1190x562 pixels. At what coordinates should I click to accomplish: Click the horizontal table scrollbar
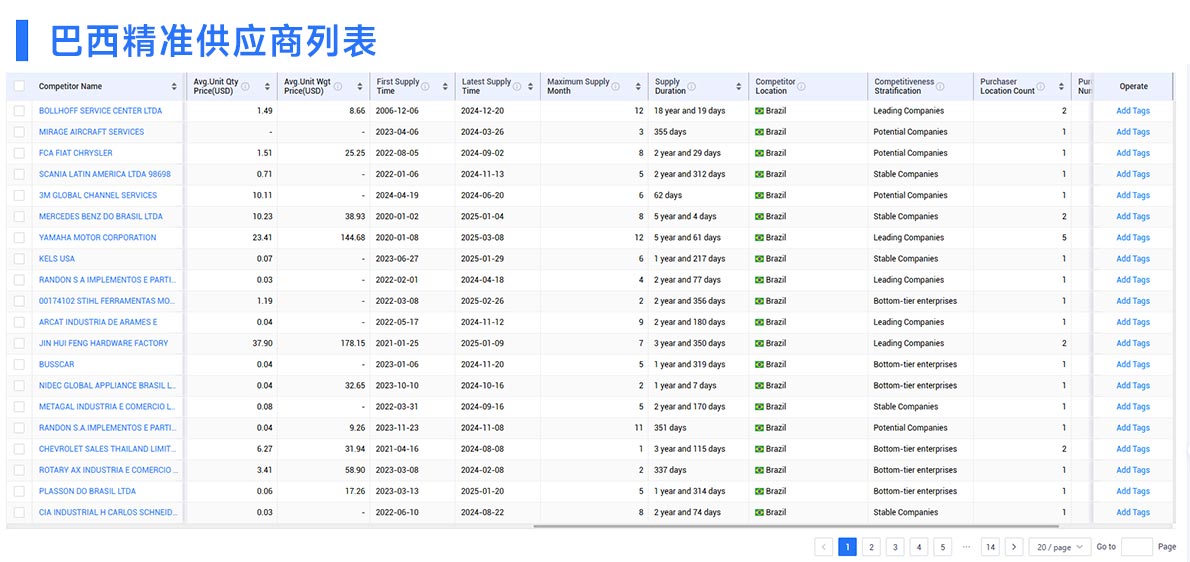coord(795,526)
